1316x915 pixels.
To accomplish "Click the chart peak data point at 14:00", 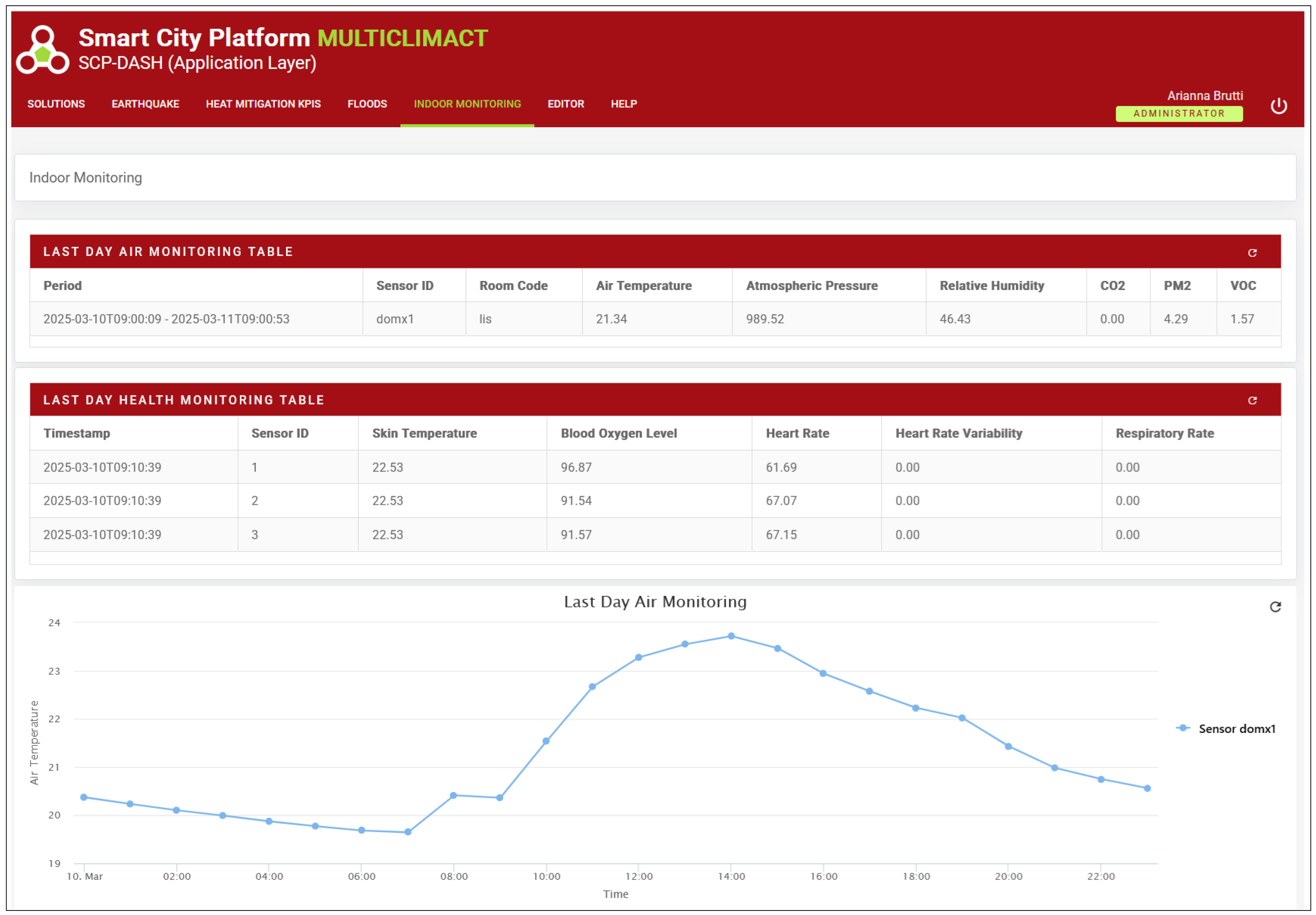I will 731,636.
